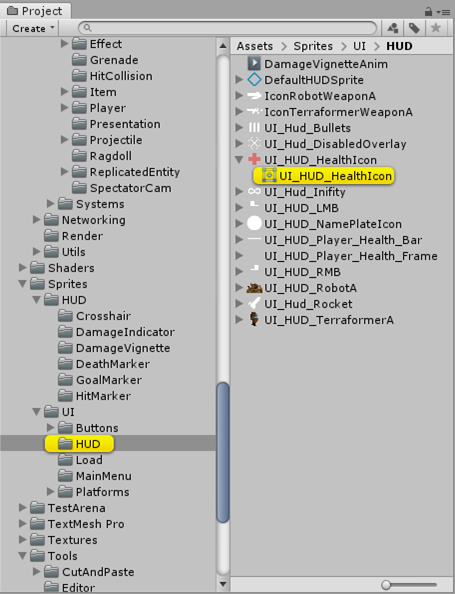Viewport: 455px width, 594px height.
Task: Click Sprites in the breadcrumb path
Action: point(313,46)
